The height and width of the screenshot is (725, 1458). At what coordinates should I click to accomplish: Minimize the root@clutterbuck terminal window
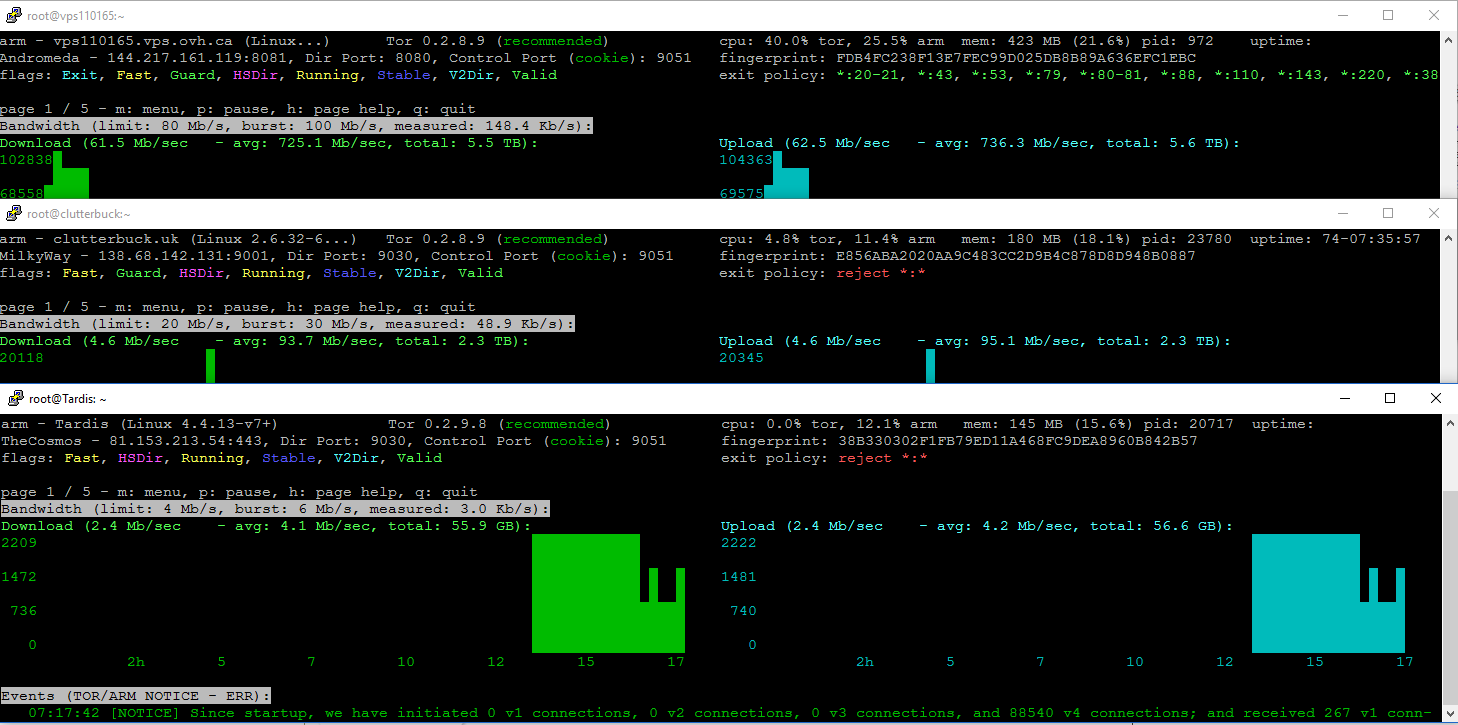tap(1341, 213)
